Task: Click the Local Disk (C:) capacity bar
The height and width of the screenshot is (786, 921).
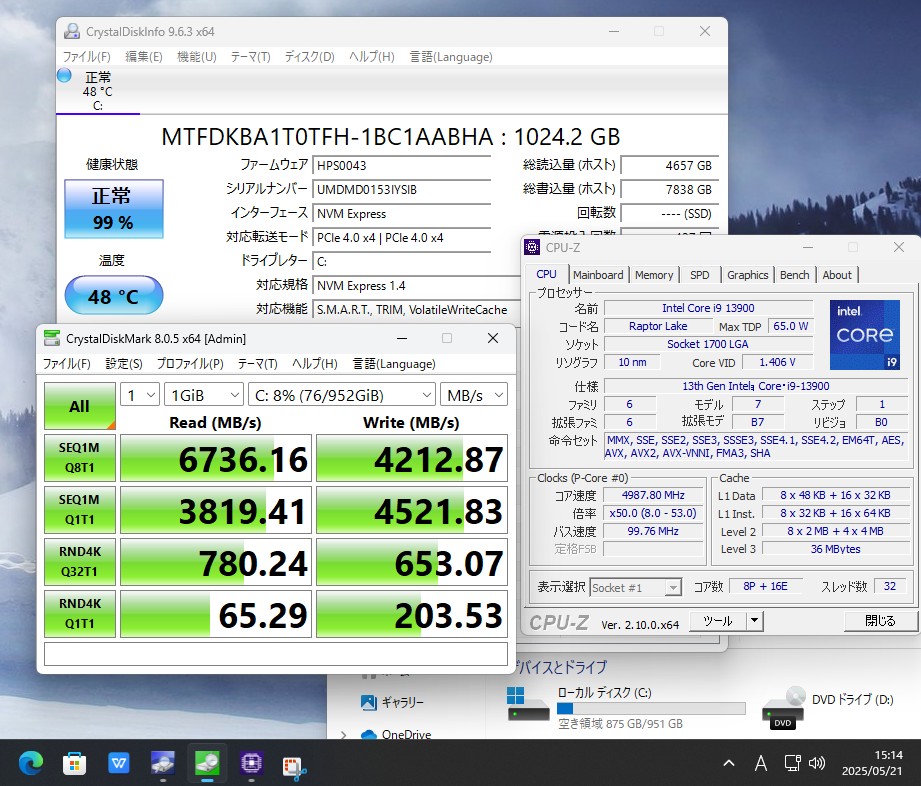Action: click(651, 708)
